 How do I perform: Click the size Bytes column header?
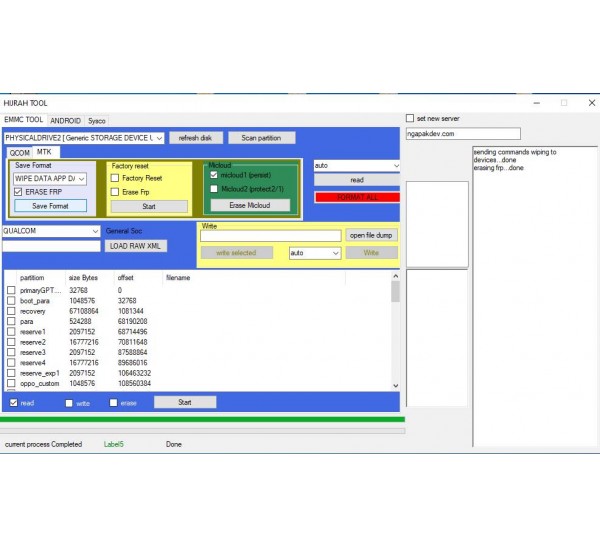[89, 278]
